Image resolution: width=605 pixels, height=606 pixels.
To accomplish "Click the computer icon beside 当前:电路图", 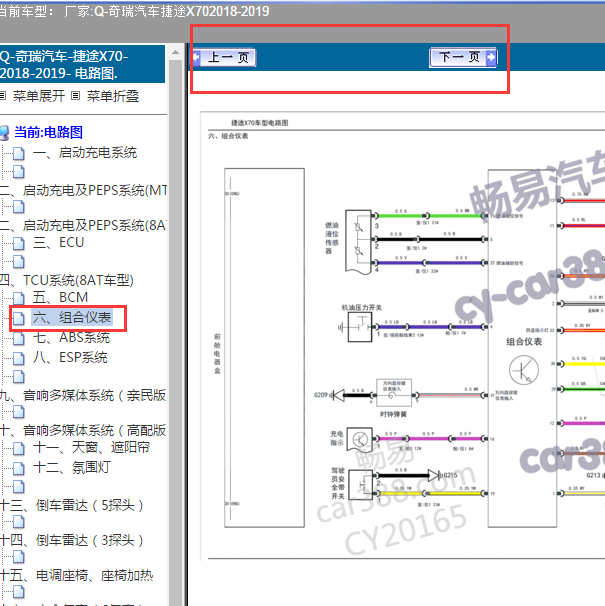I will pos(5,133).
